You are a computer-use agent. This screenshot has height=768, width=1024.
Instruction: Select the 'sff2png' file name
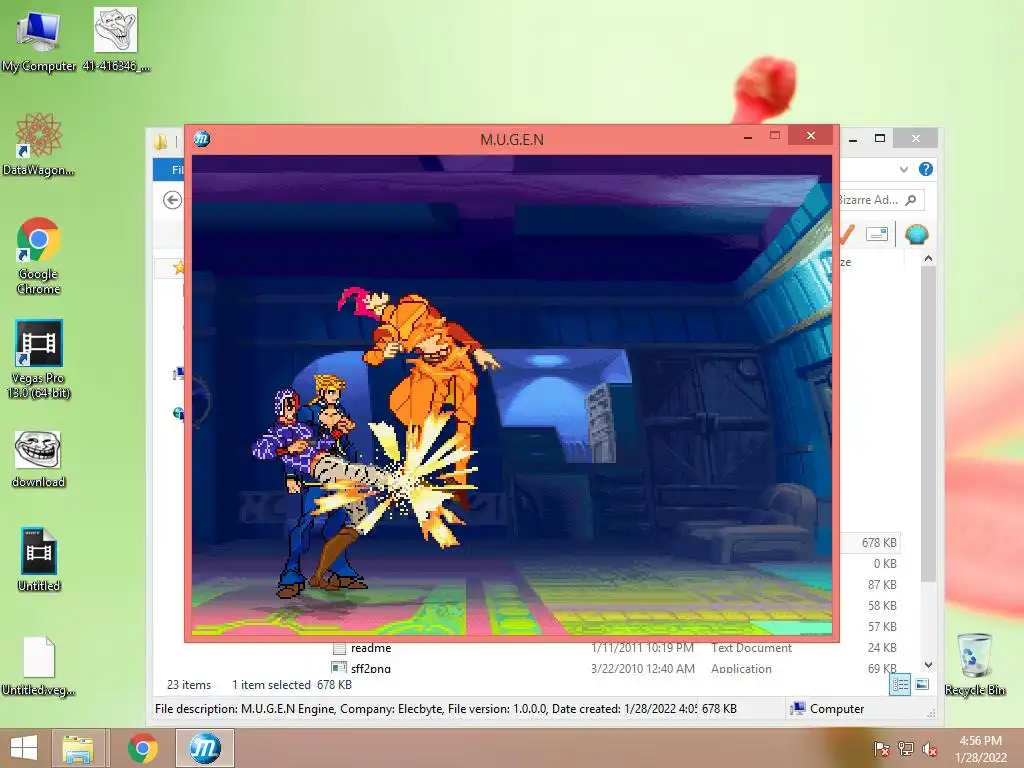(371, 668)
